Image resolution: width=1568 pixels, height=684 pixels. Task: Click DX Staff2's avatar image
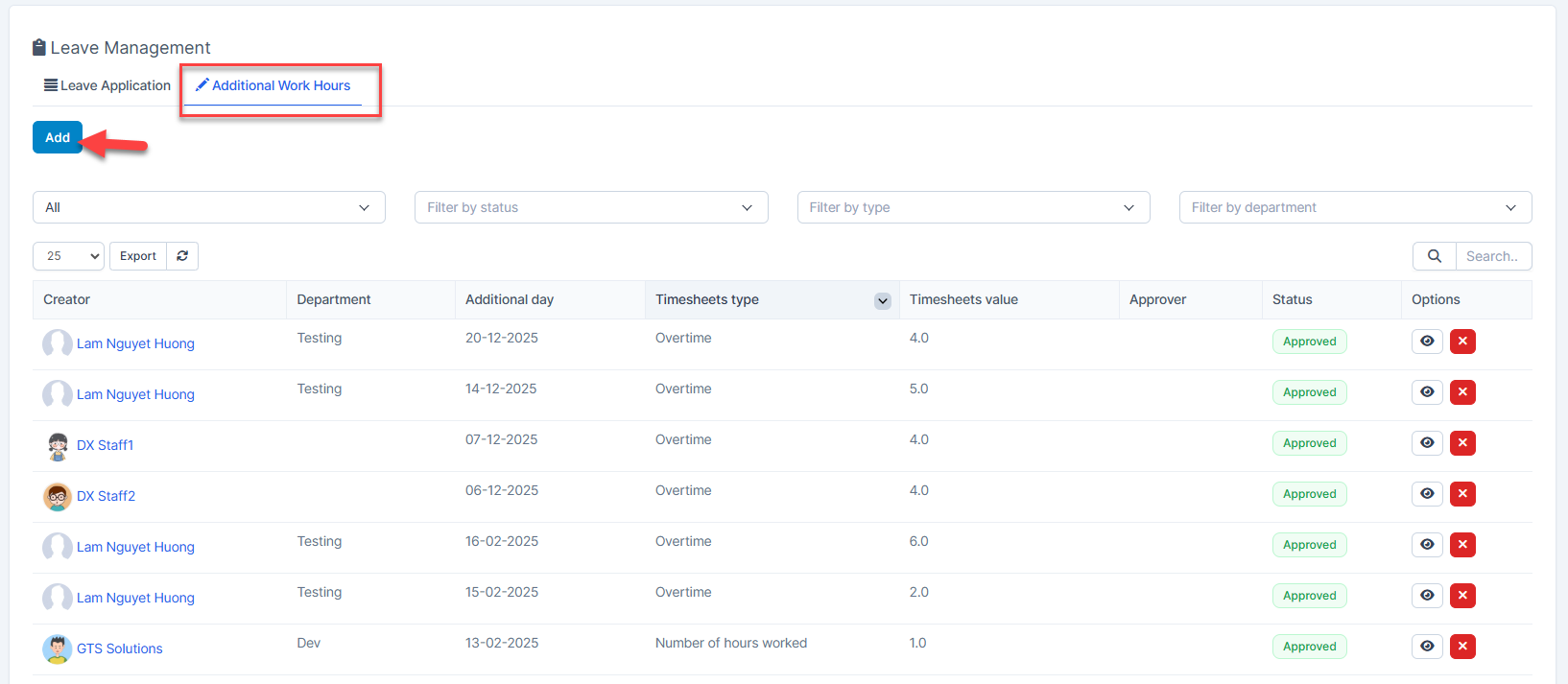click(x=58, y=496)
